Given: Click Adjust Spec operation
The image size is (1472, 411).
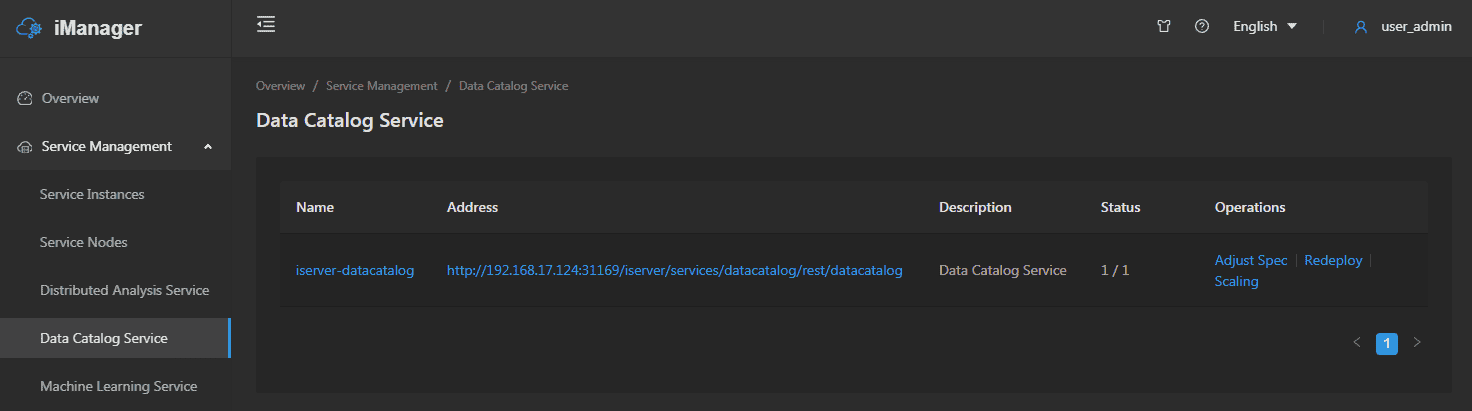Looking at the screenshot, I should click(1250, 260).
